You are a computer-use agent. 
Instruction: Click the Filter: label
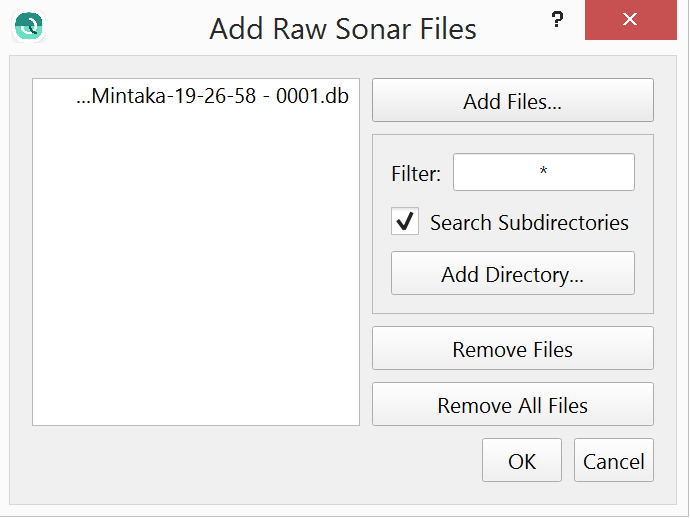click(x=415, y=174)
